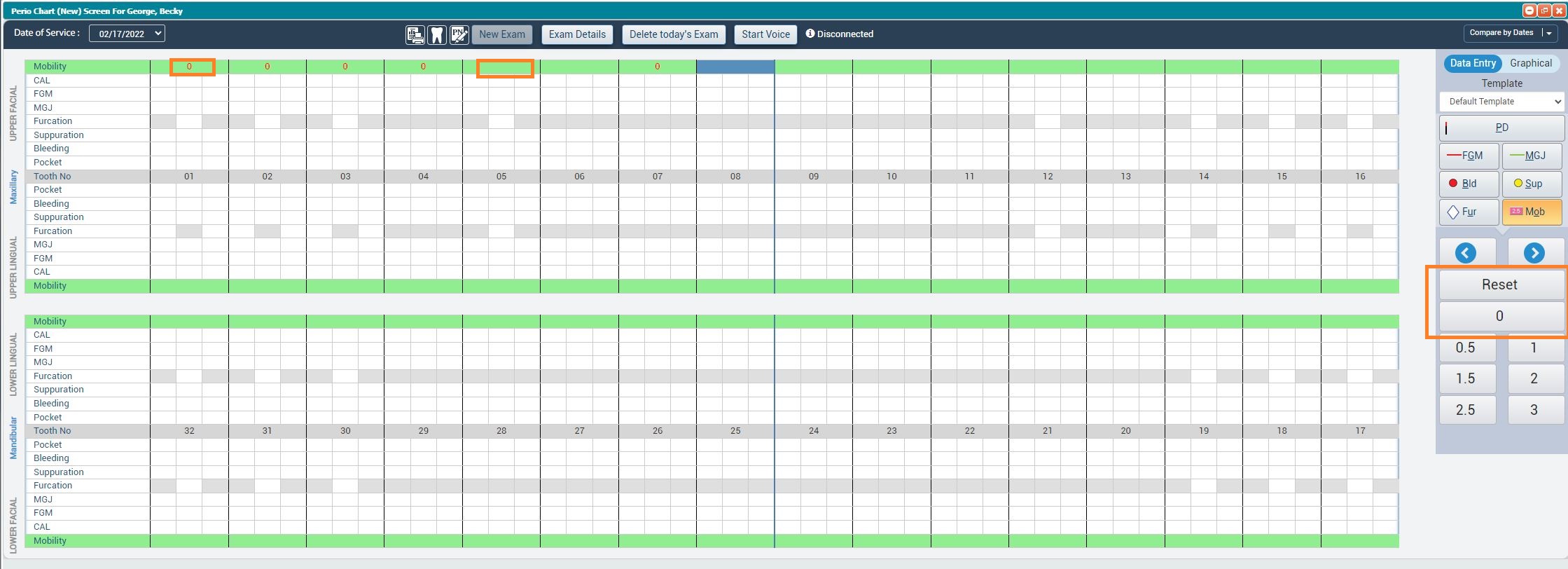Click Delete today's Exam button

[x=673, y=34]
